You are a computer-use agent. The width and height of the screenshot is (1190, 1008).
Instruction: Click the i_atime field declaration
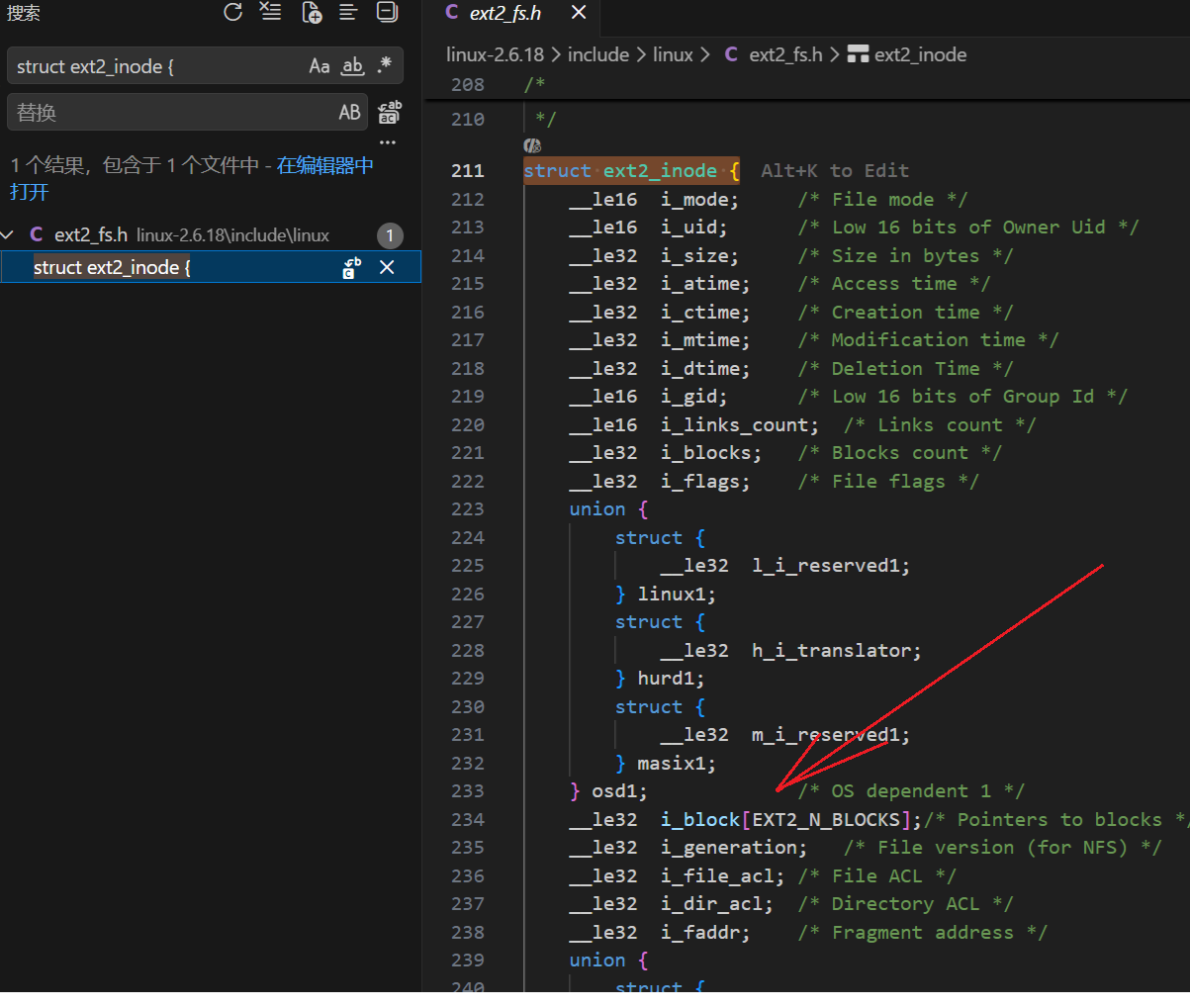click(705, 284)
